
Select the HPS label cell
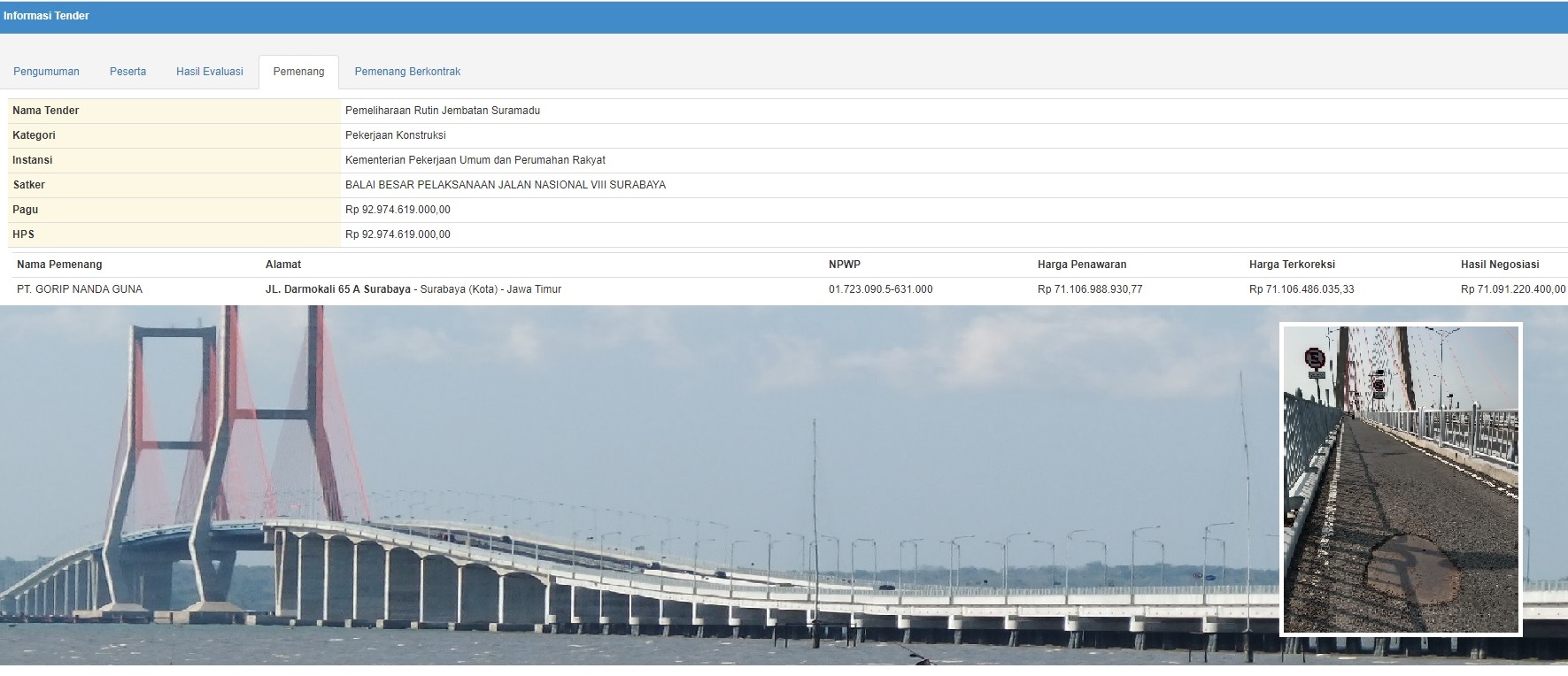click(x=174, y=234)
